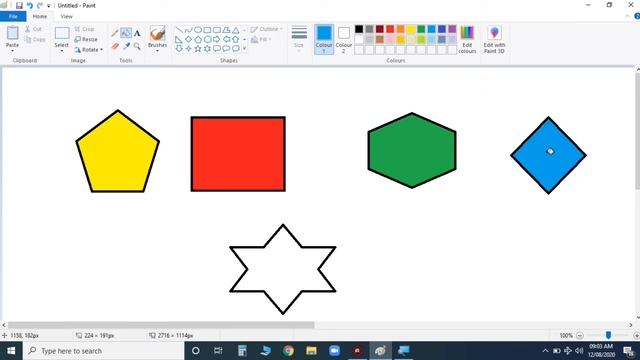Open Google Chrome from taskbar
The image size is (640, 360).
(x=289, y=351)
